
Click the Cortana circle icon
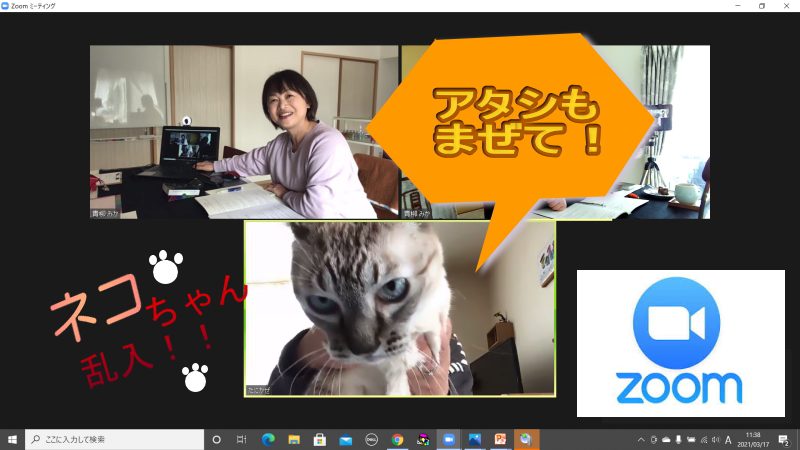[x=216, y=439]
